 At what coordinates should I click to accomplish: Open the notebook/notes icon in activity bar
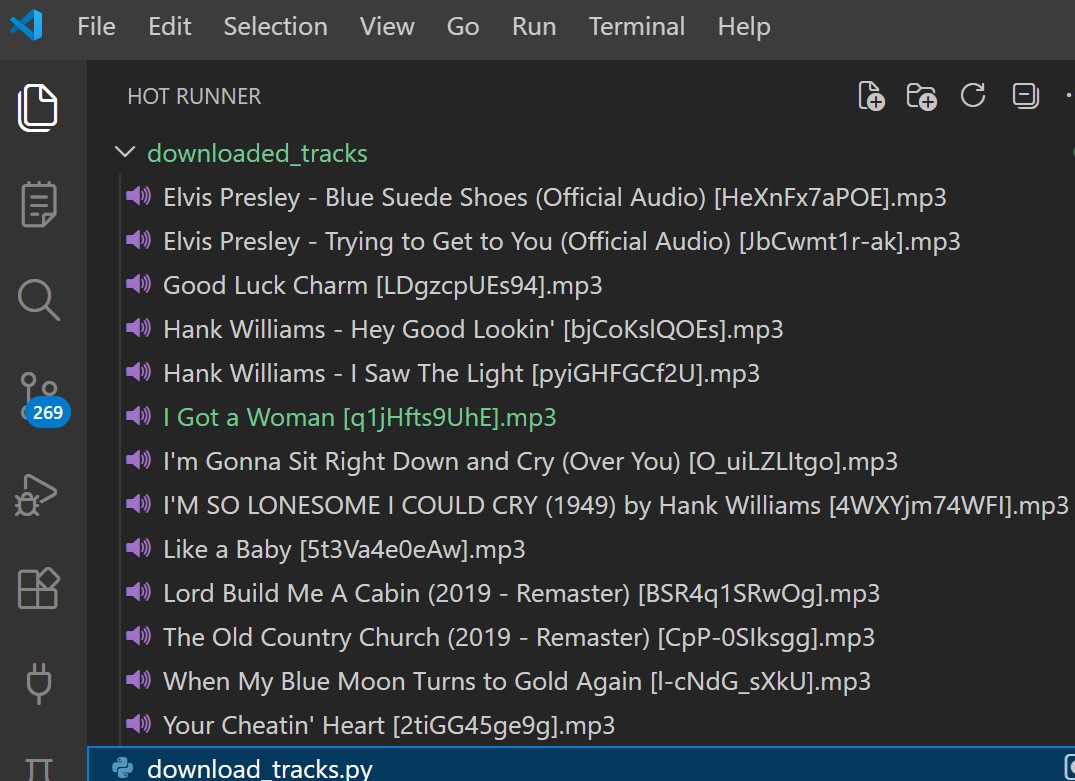tap(38, 204)
